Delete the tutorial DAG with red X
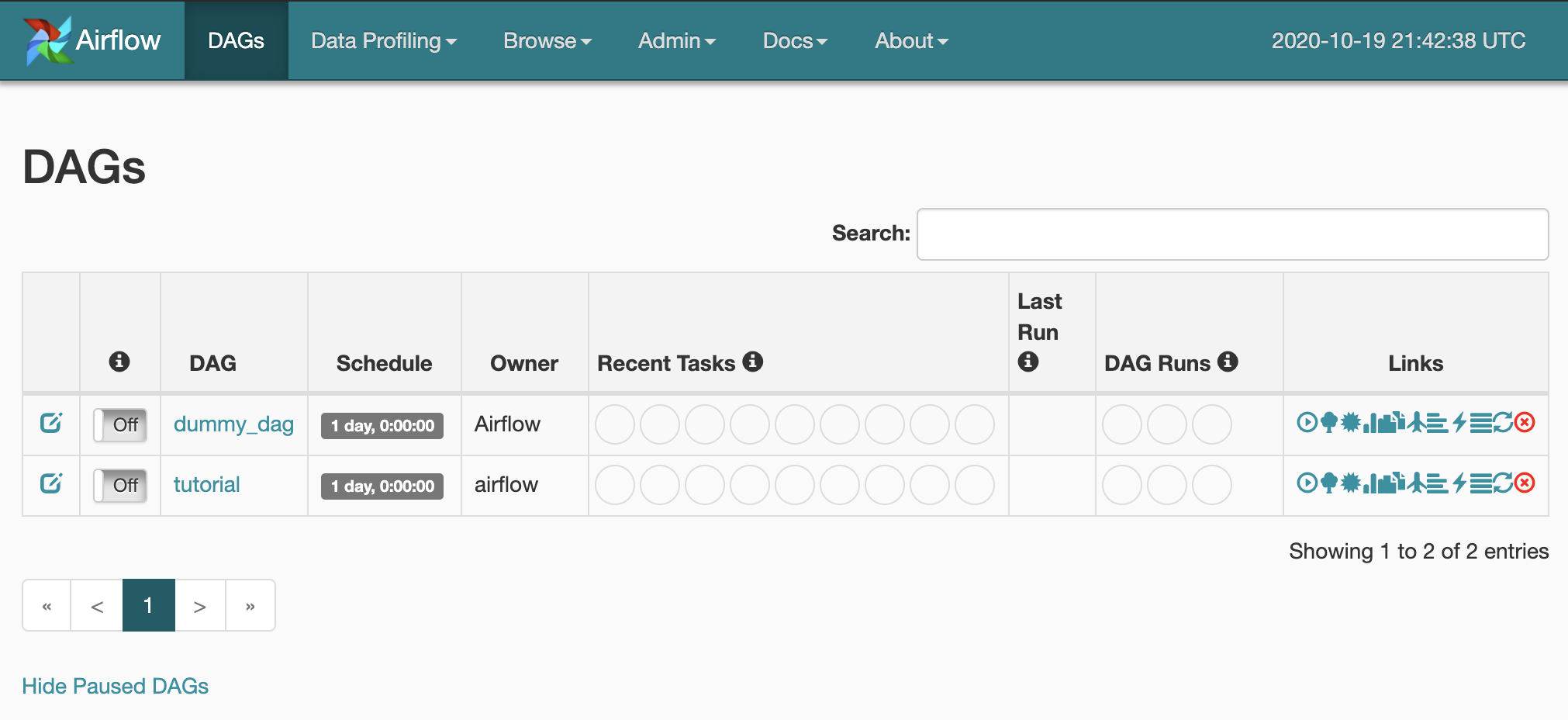The image size is (1568, 720). click(x=1525, y=483)
